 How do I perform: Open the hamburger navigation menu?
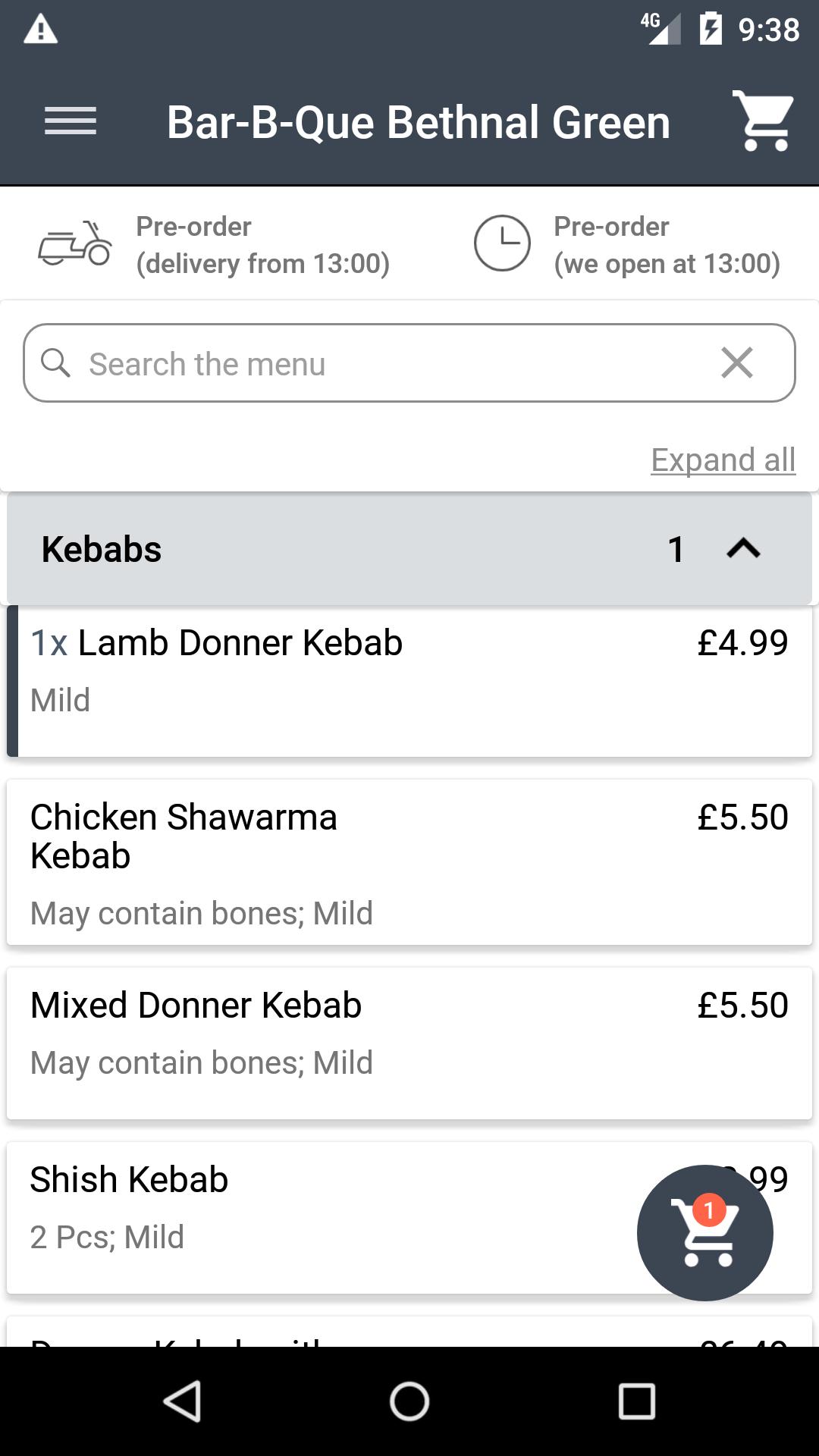(70, 121)
